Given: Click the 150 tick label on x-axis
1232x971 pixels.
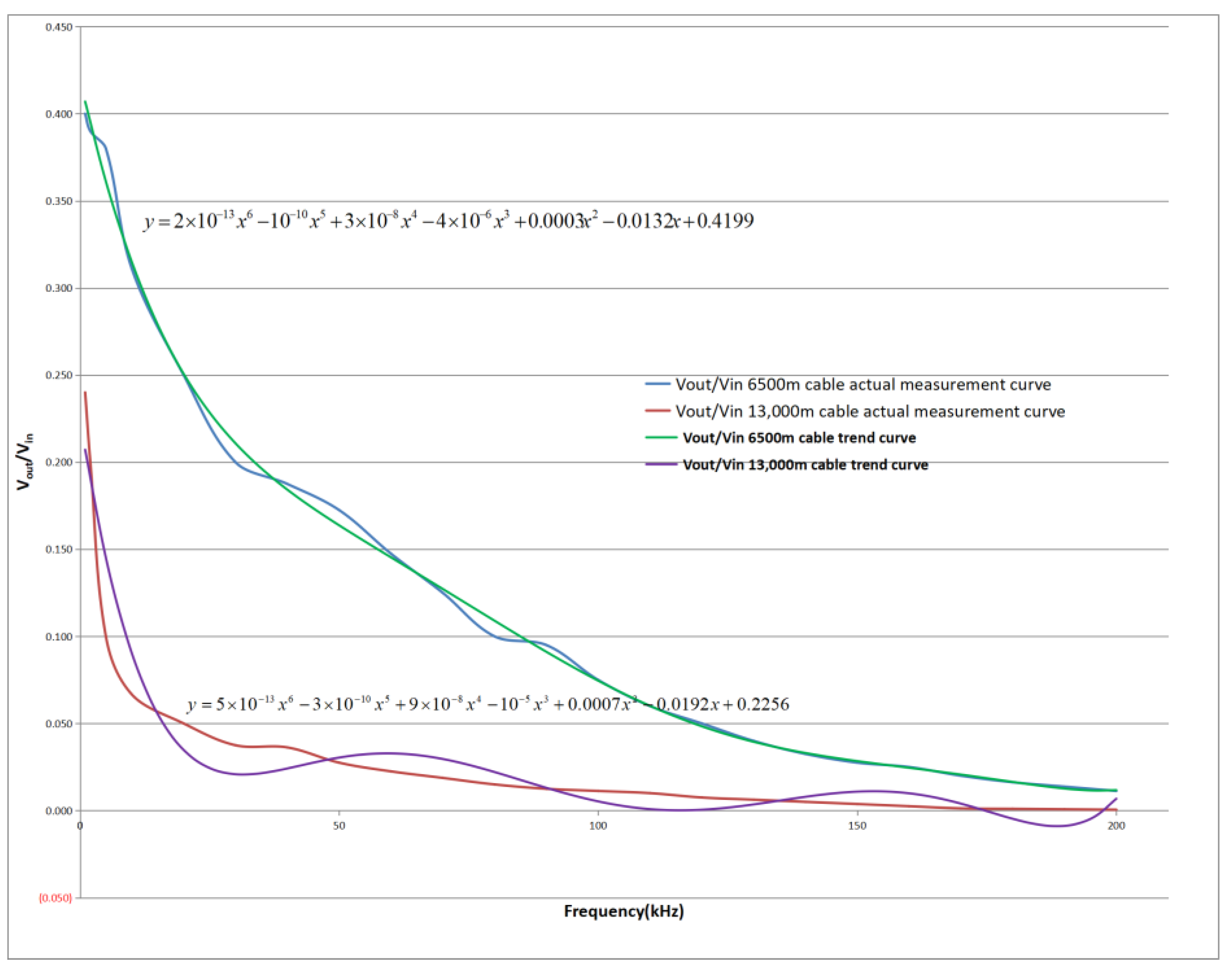Looking at the screenshot, I should 857,826.
